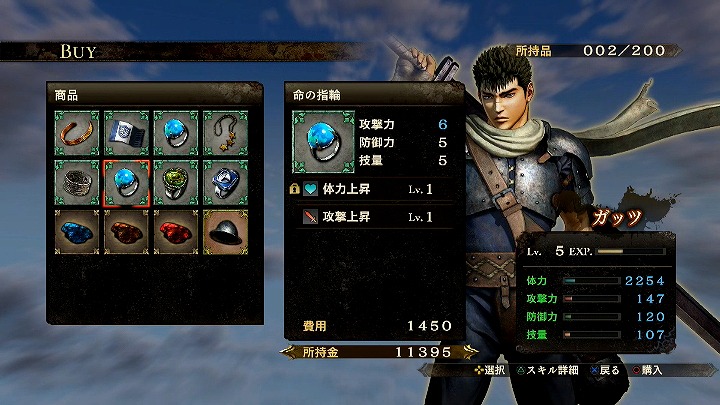720x405 pixels.
Task: Open the 攻撃上昇 skill row
Action: point(373,217)
